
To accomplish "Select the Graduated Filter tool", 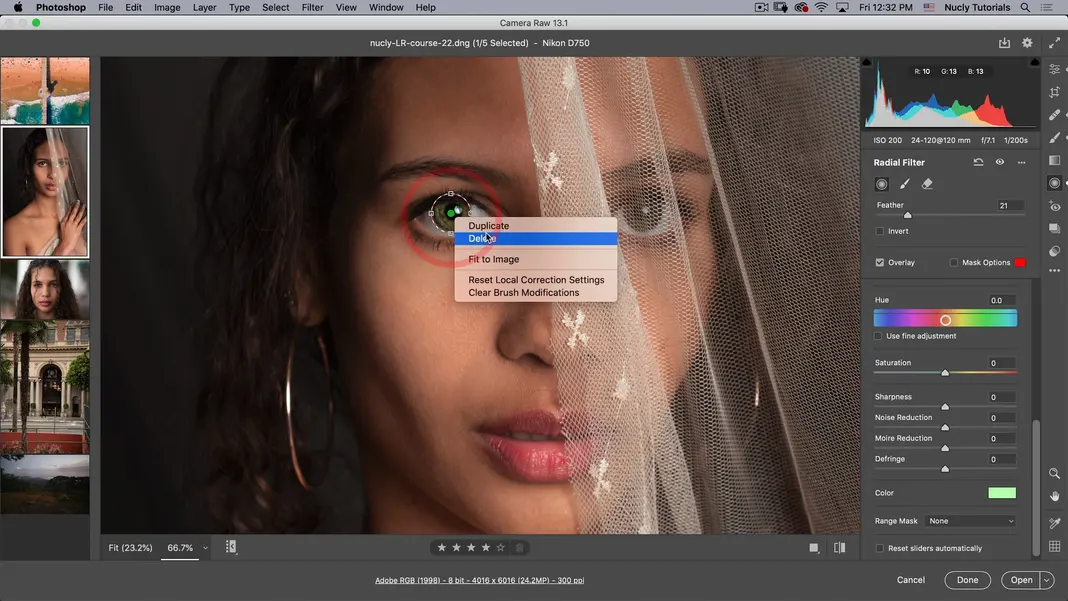I will click(1054, 160).
